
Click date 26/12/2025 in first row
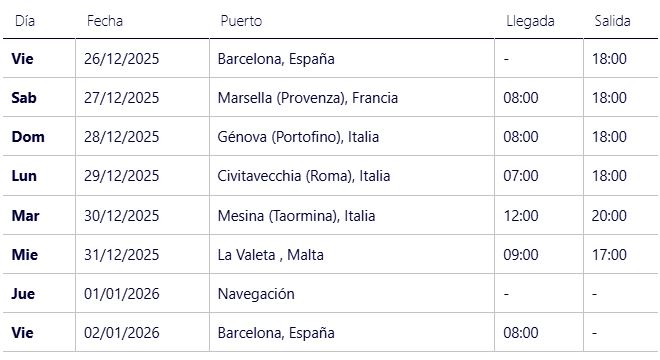[x=122, y=59]
